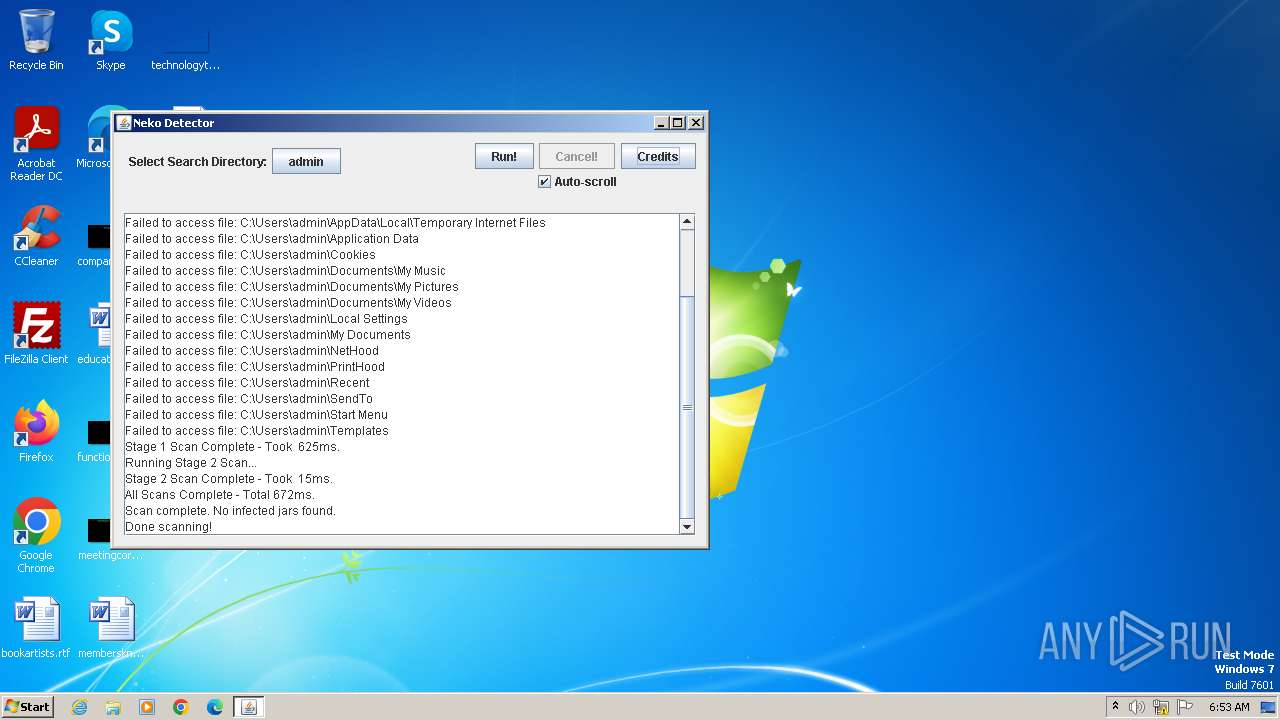The height and width of the screenshot is (720, 1280).
Task: Open the Start menu
Action: (x=27, y=706)
